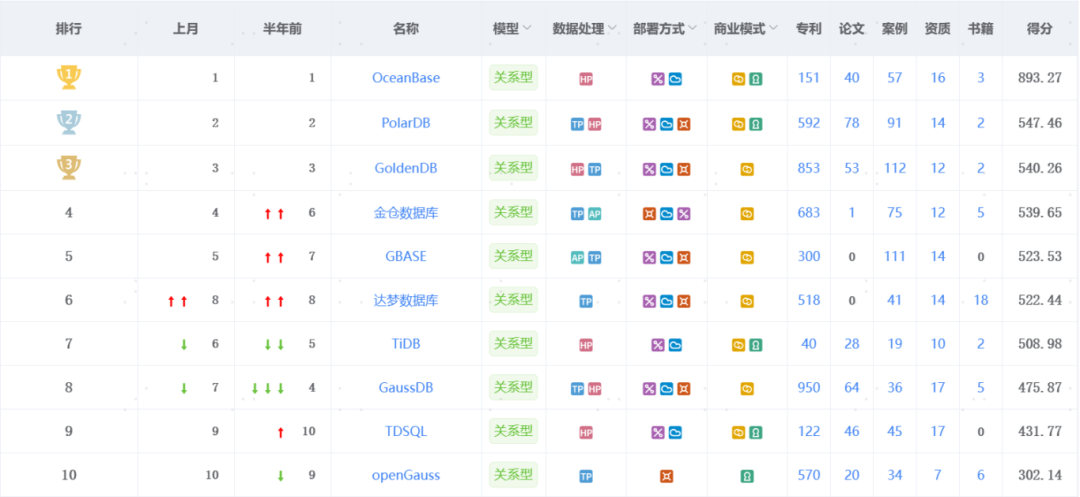This screenshot has width=1080, height=497.
Task: Click the qualification count 7 for openGauss
Action: coord(938,475)
